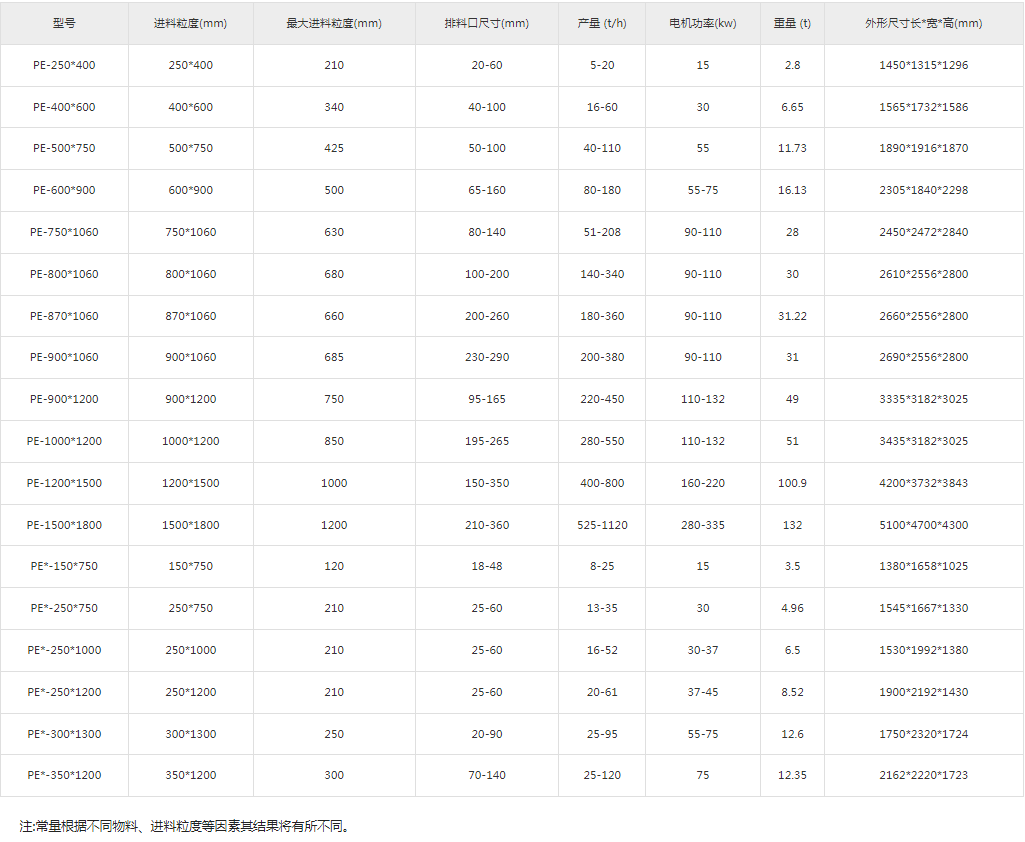Screen dimensions: 1025x842
Task: Click the PE*-350*1200 model name cell
Action: click(64, 775)
